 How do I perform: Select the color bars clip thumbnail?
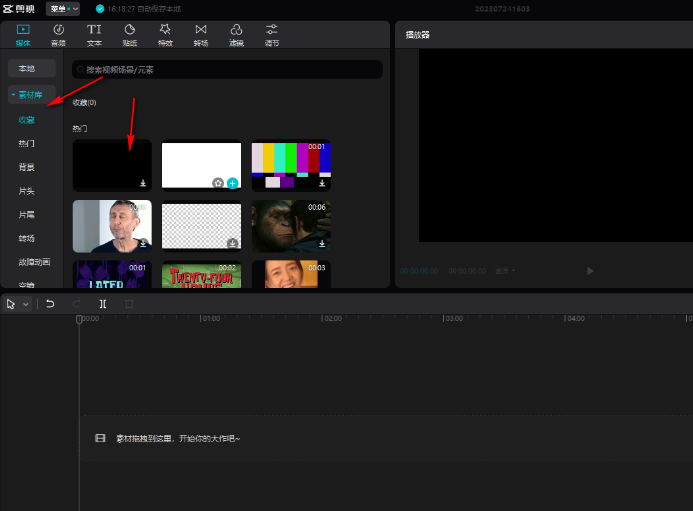point(291,165)
